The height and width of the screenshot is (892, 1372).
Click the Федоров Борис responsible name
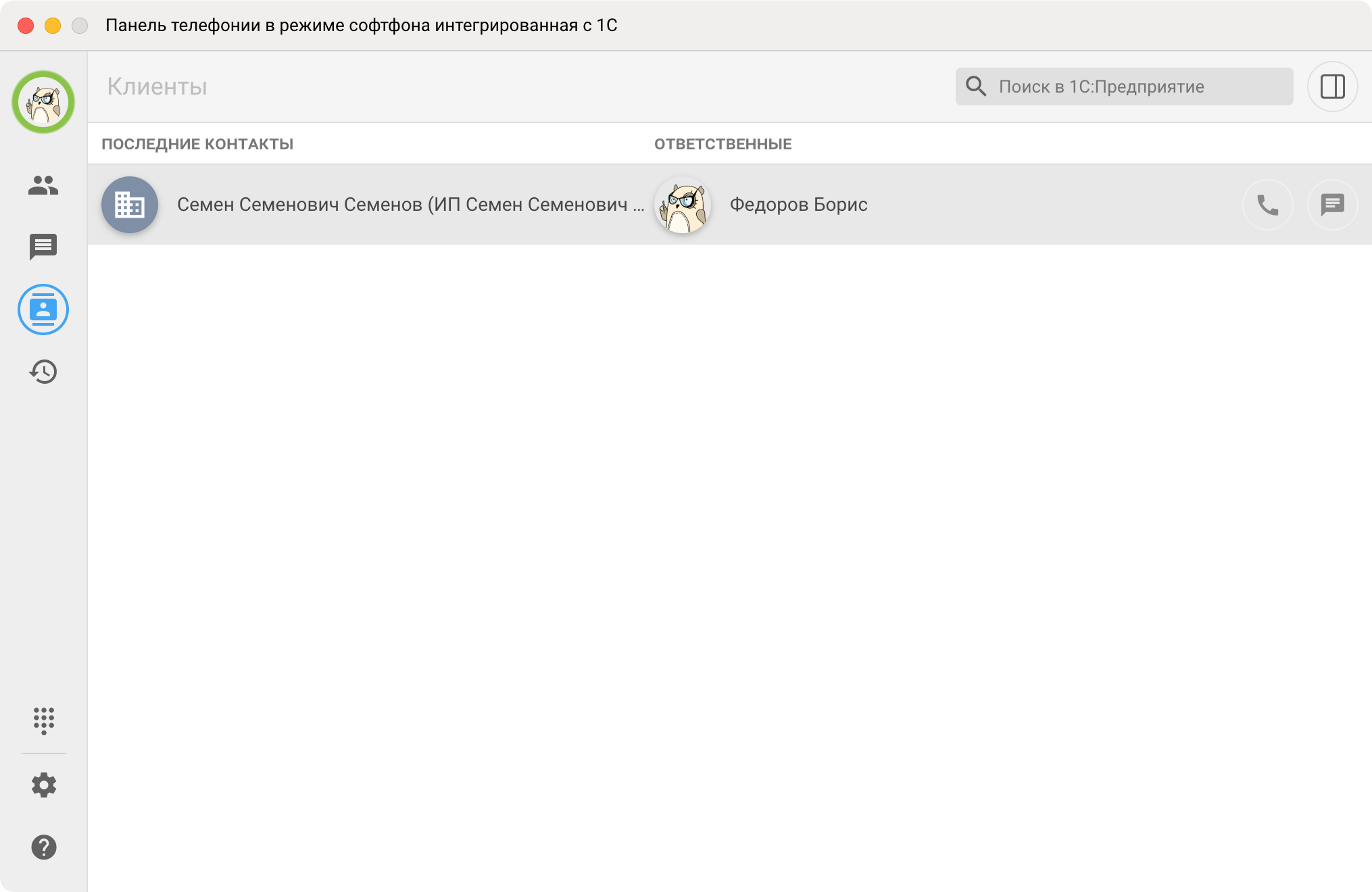[799, 205]
